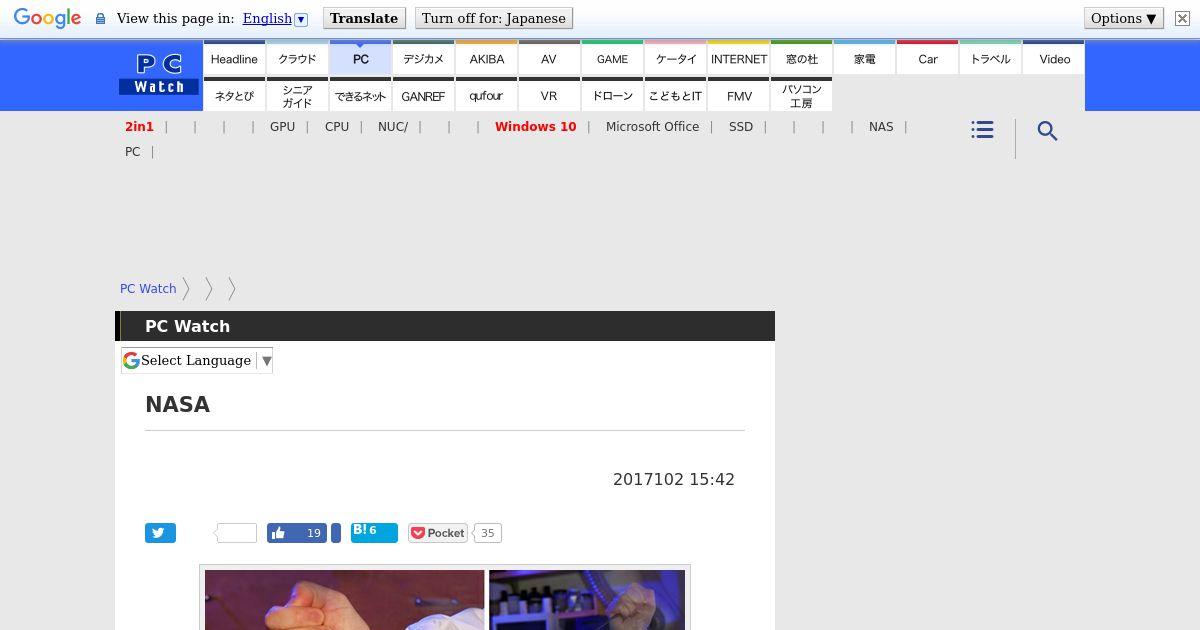The width and height of the screenshot is (1200, 630).
Task: Open the GANREF tab
Action: (423, 95)
